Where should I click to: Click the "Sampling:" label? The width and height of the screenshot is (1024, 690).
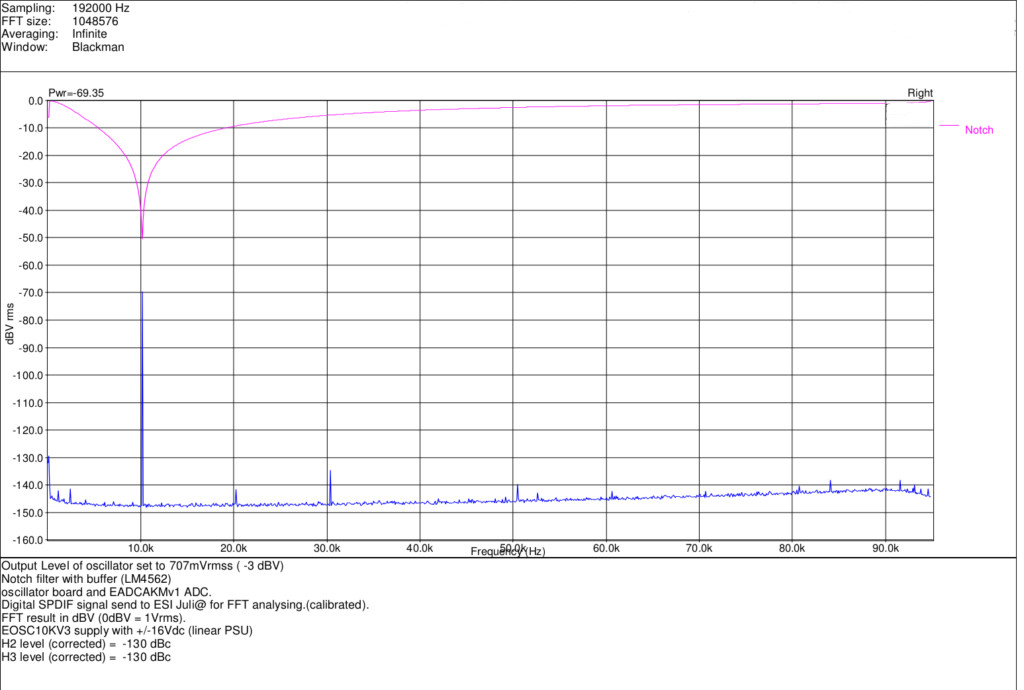(28, 8)
